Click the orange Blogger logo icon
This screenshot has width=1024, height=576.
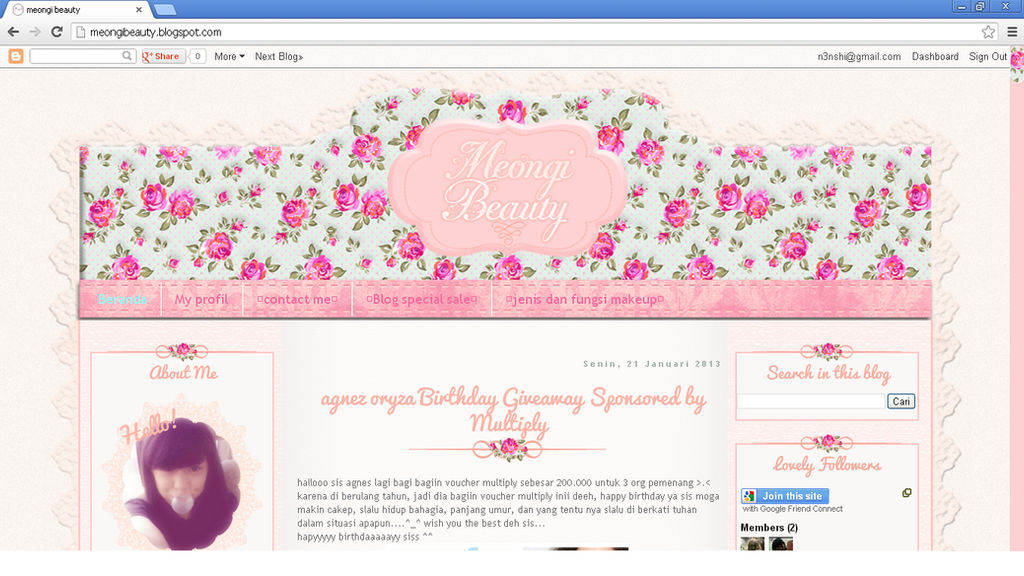click(16, 57)
